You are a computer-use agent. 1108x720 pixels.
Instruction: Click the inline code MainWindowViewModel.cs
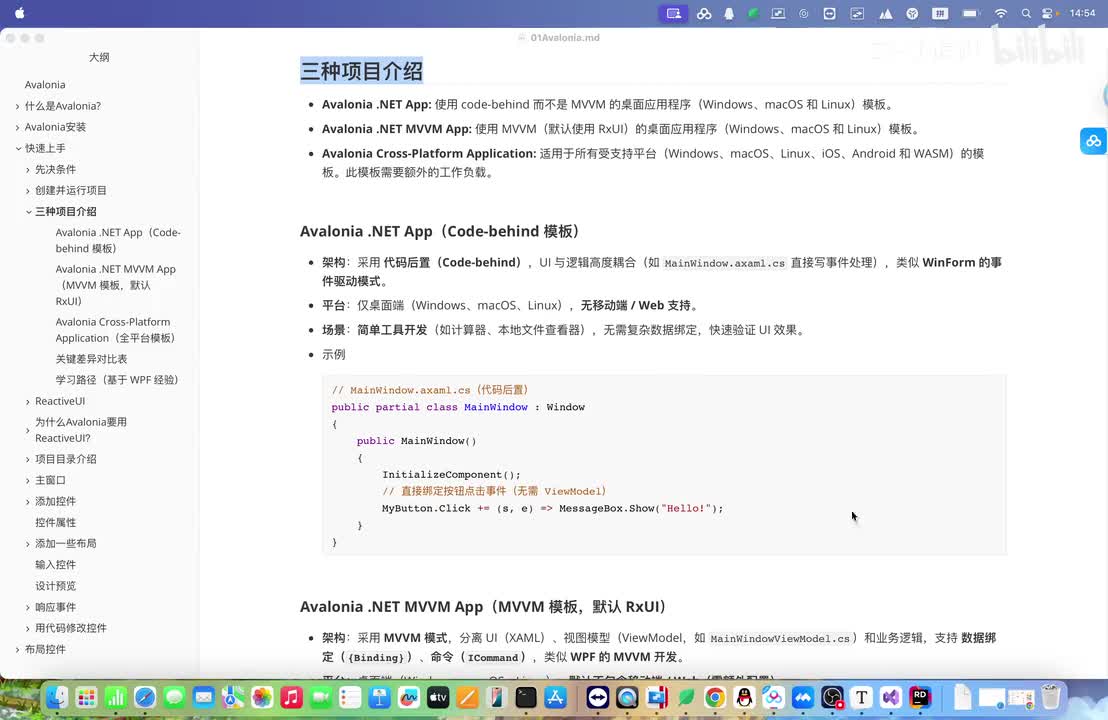(780, 638)
